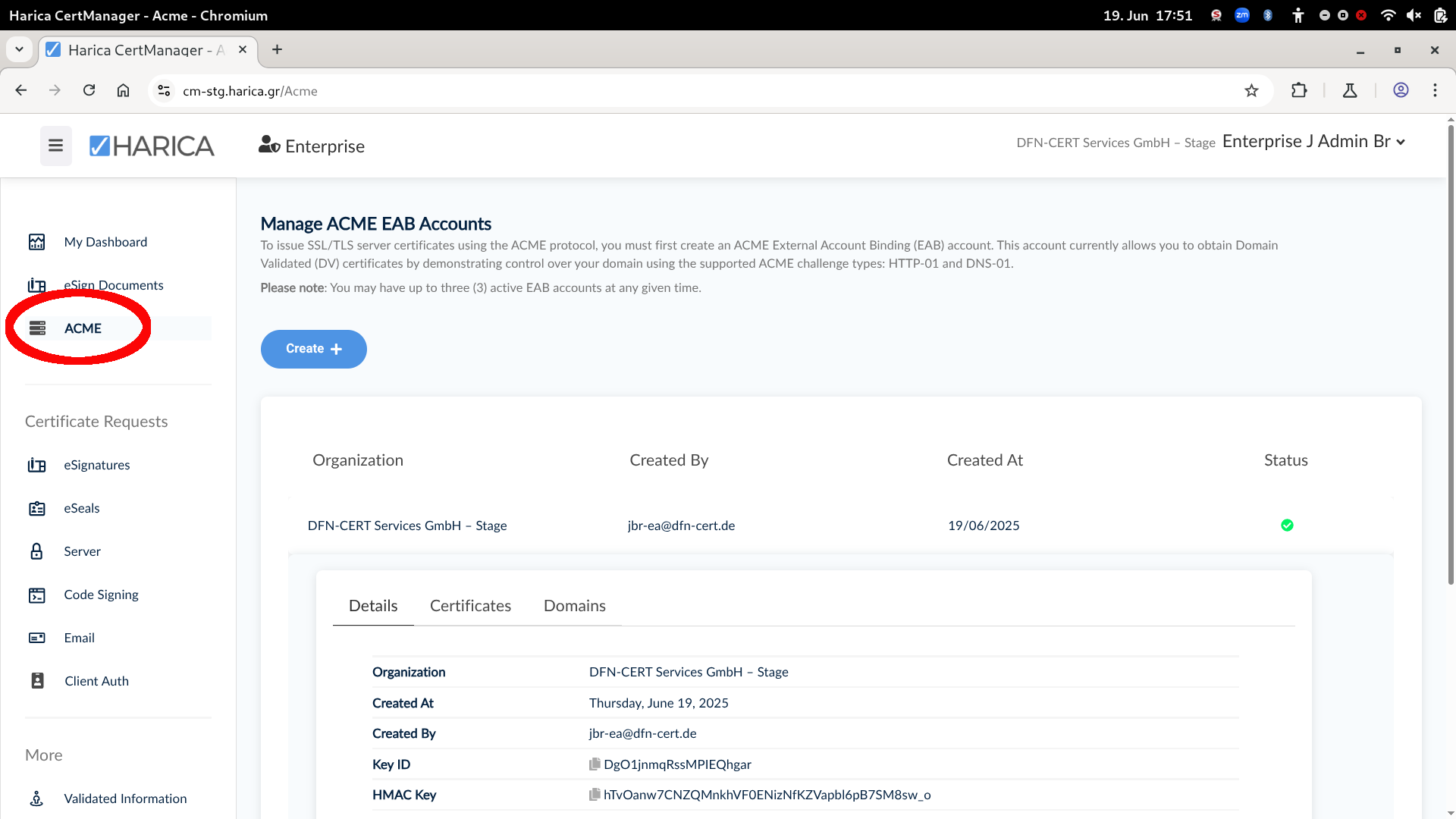Open Server certificate requests
Image resolution: width=1456 pixels, height=819 pixels.
(82, 551)
